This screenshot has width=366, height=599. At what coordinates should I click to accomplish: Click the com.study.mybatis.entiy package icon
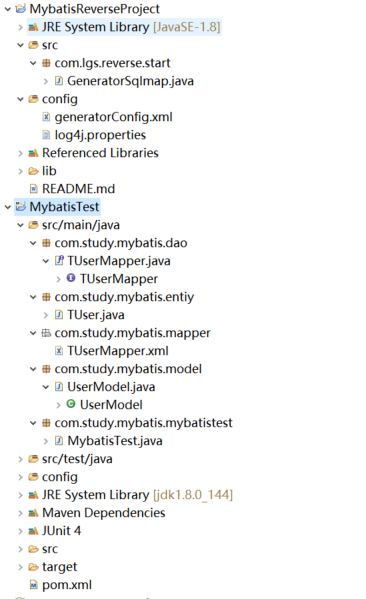(x=46, y=297)
